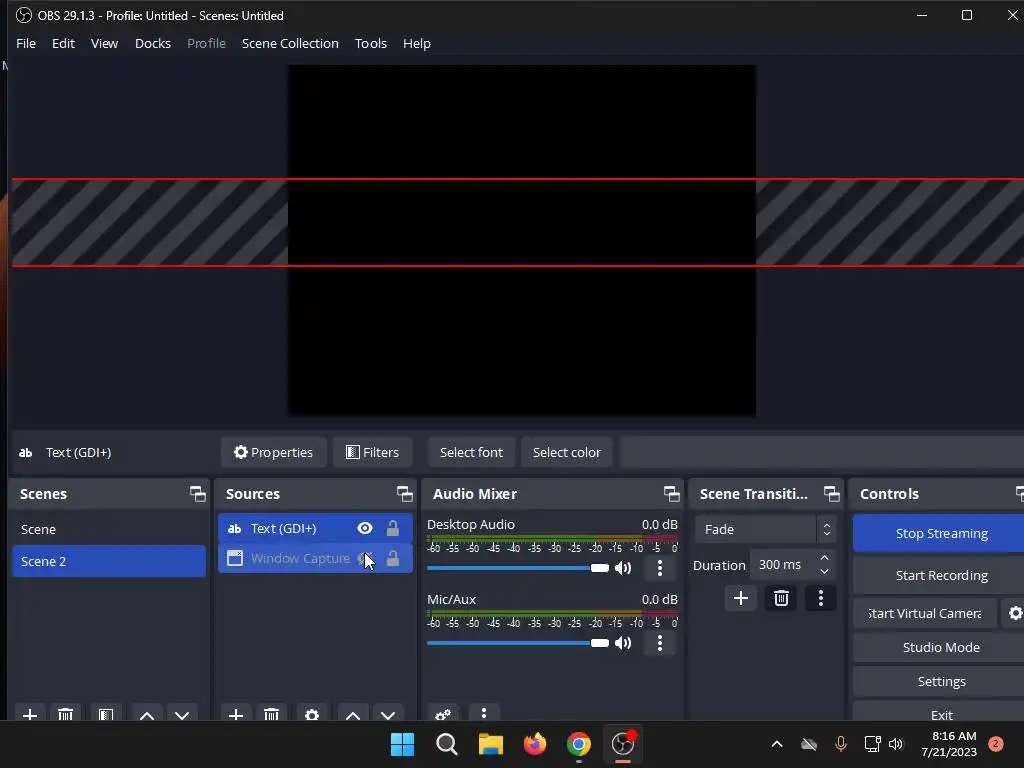Viewport: 1024px width, 768px height.
Task: Open virtual camera settings gear
Action: 1014,613
